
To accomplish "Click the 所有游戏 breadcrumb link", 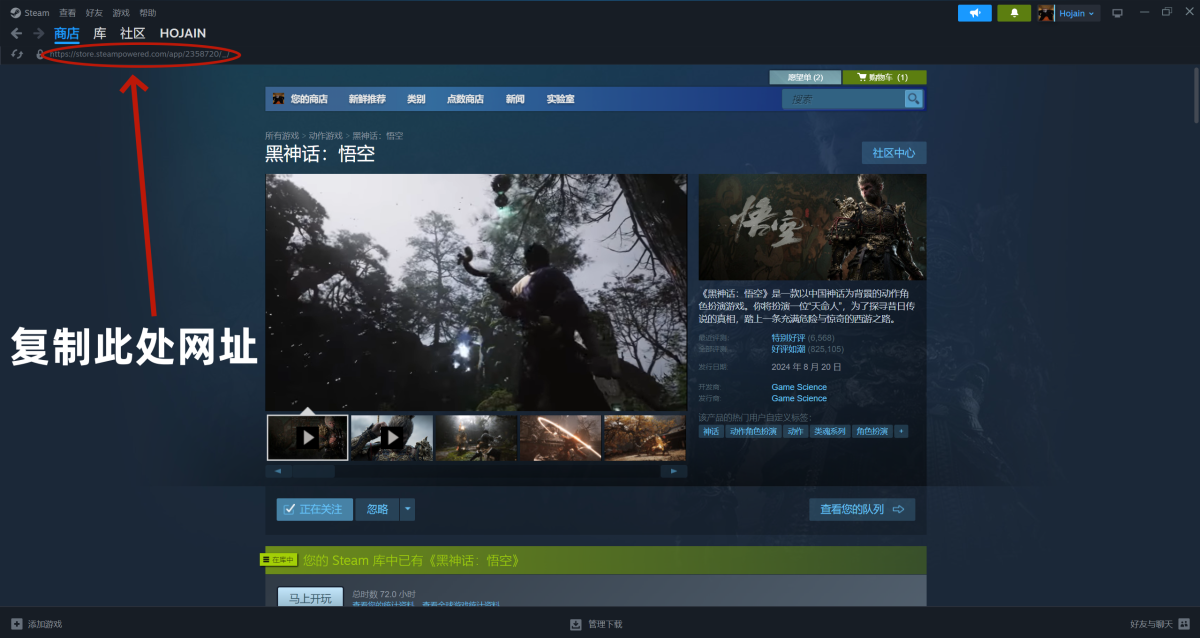I will click(282, 135).
